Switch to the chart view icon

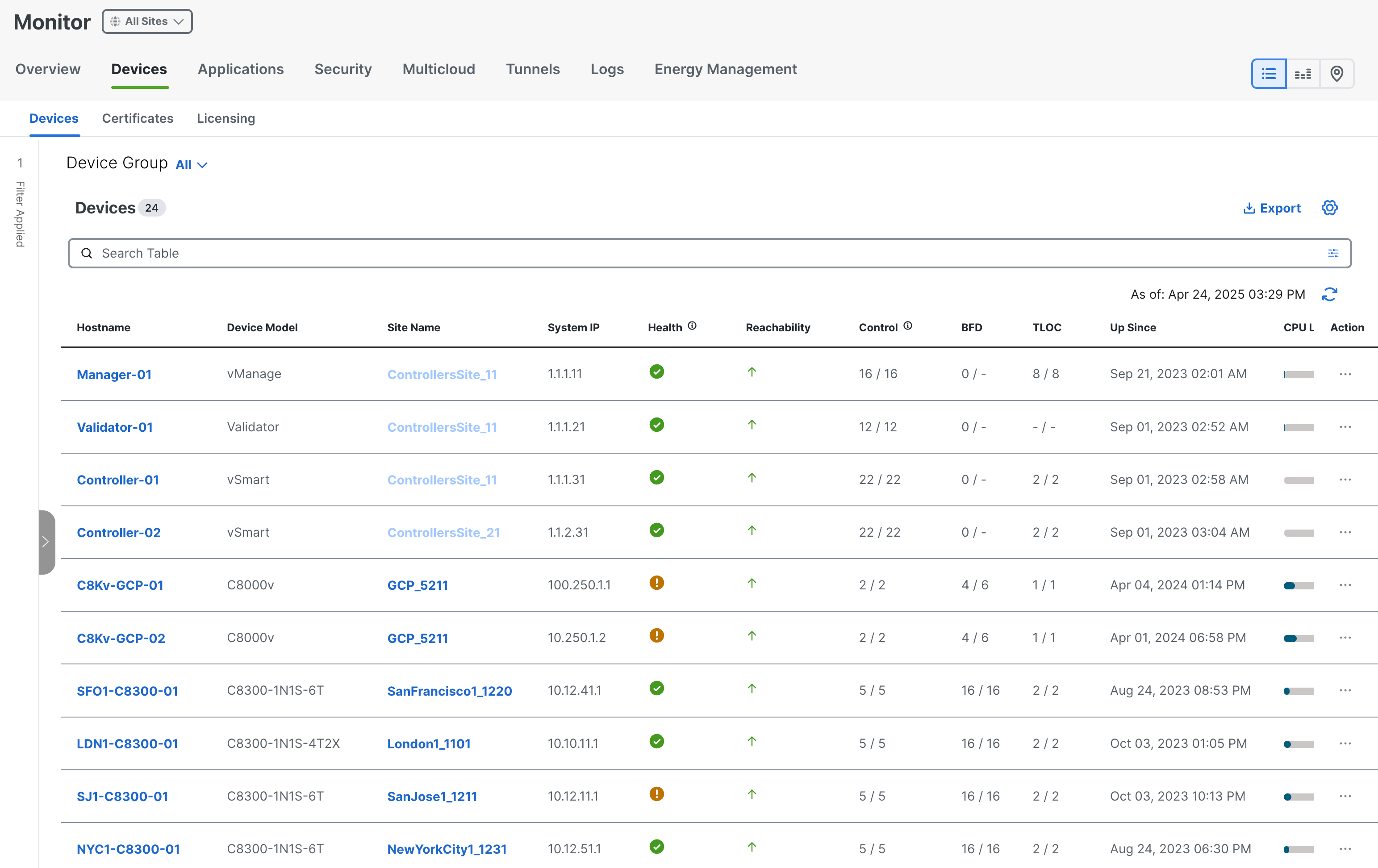coord(1303,74)
